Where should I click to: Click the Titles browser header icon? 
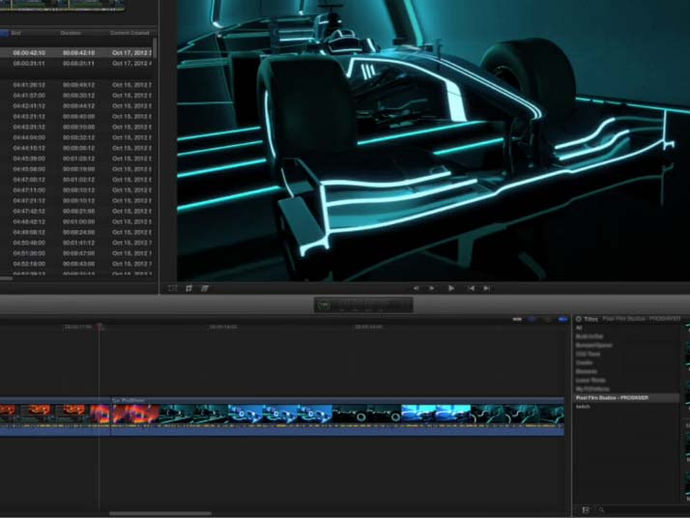579,319
